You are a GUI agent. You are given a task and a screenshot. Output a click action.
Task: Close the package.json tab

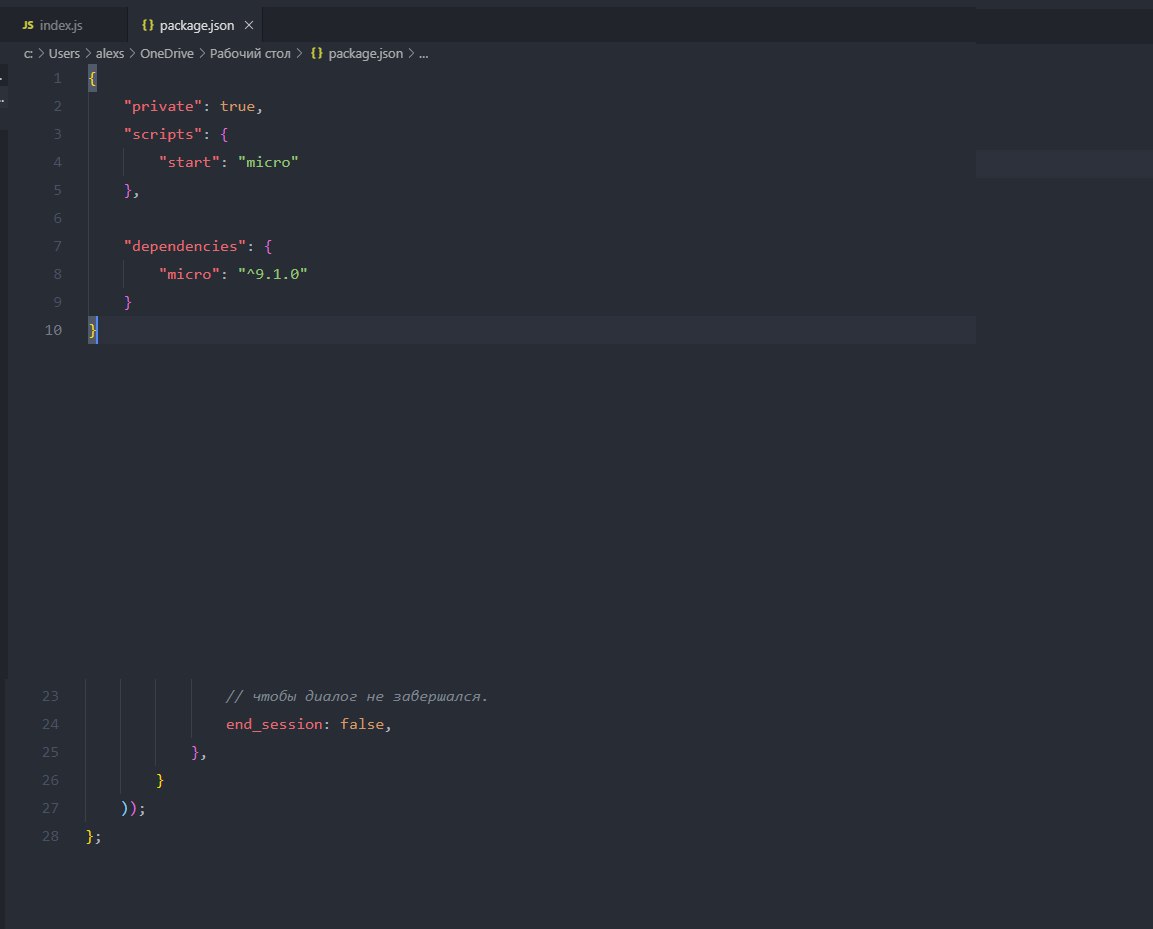[x=248, y=25]
